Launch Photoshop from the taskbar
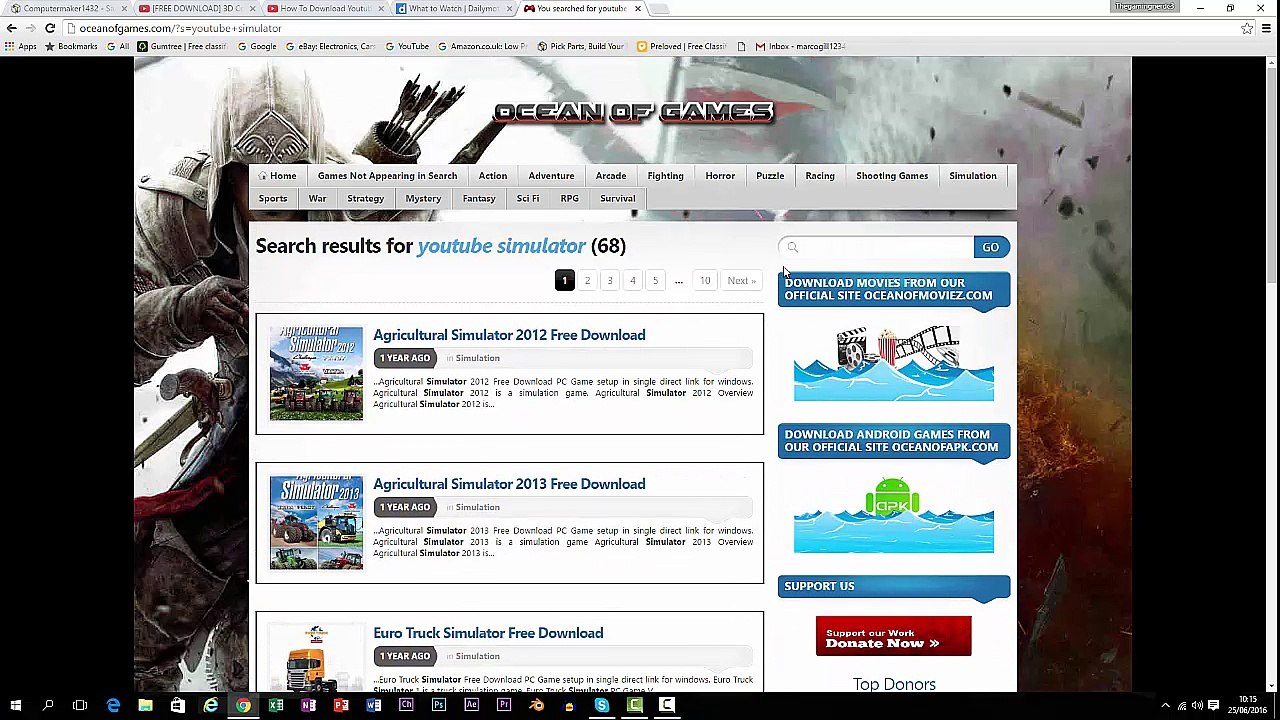This screenshot has width=1280, height=720. click(x=439, y=706)
